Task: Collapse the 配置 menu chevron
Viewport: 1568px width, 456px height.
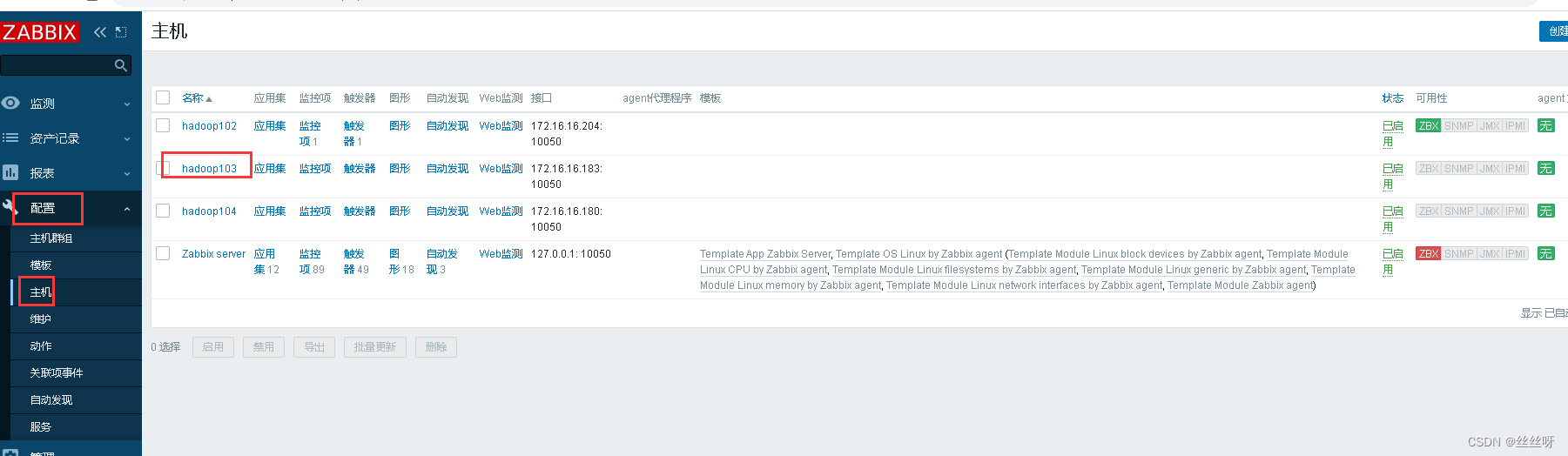Action: pyautogui.click(x=127, y=209)
